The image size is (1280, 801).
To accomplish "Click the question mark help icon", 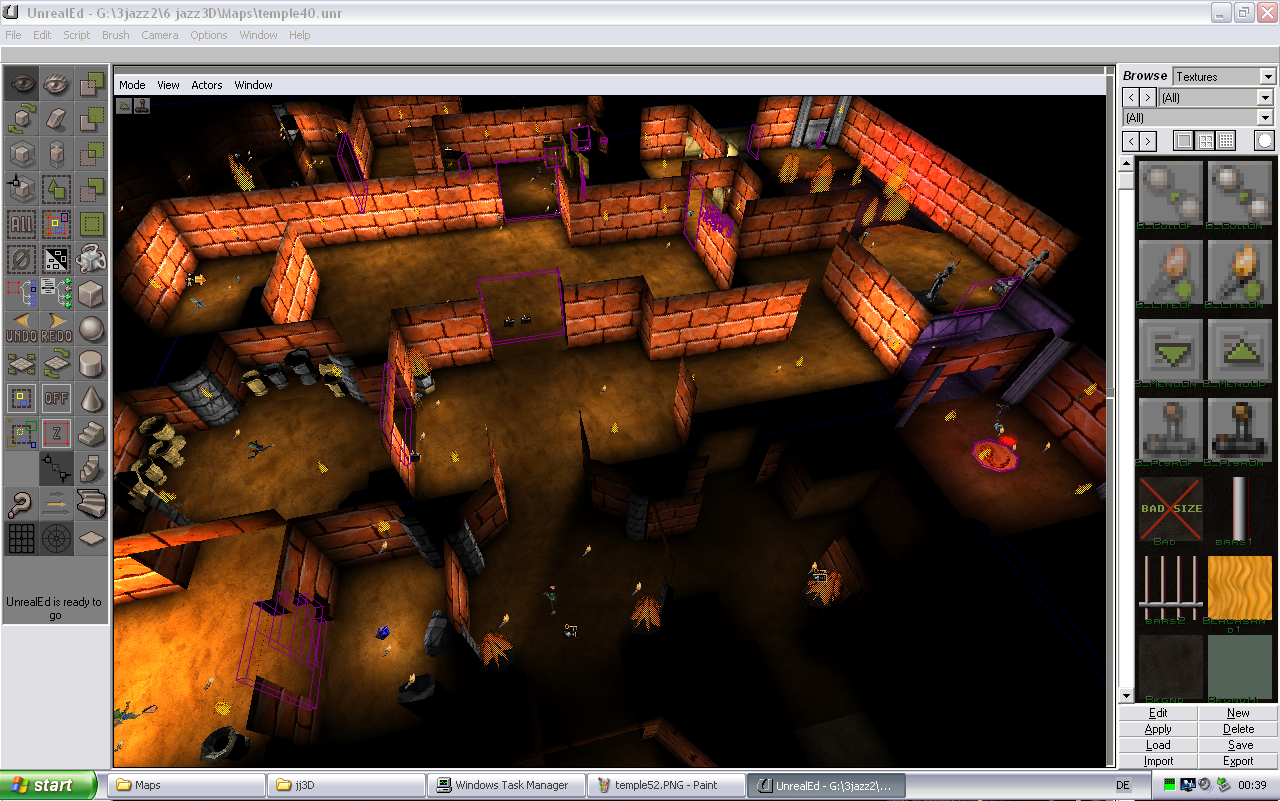I will 22,504.
